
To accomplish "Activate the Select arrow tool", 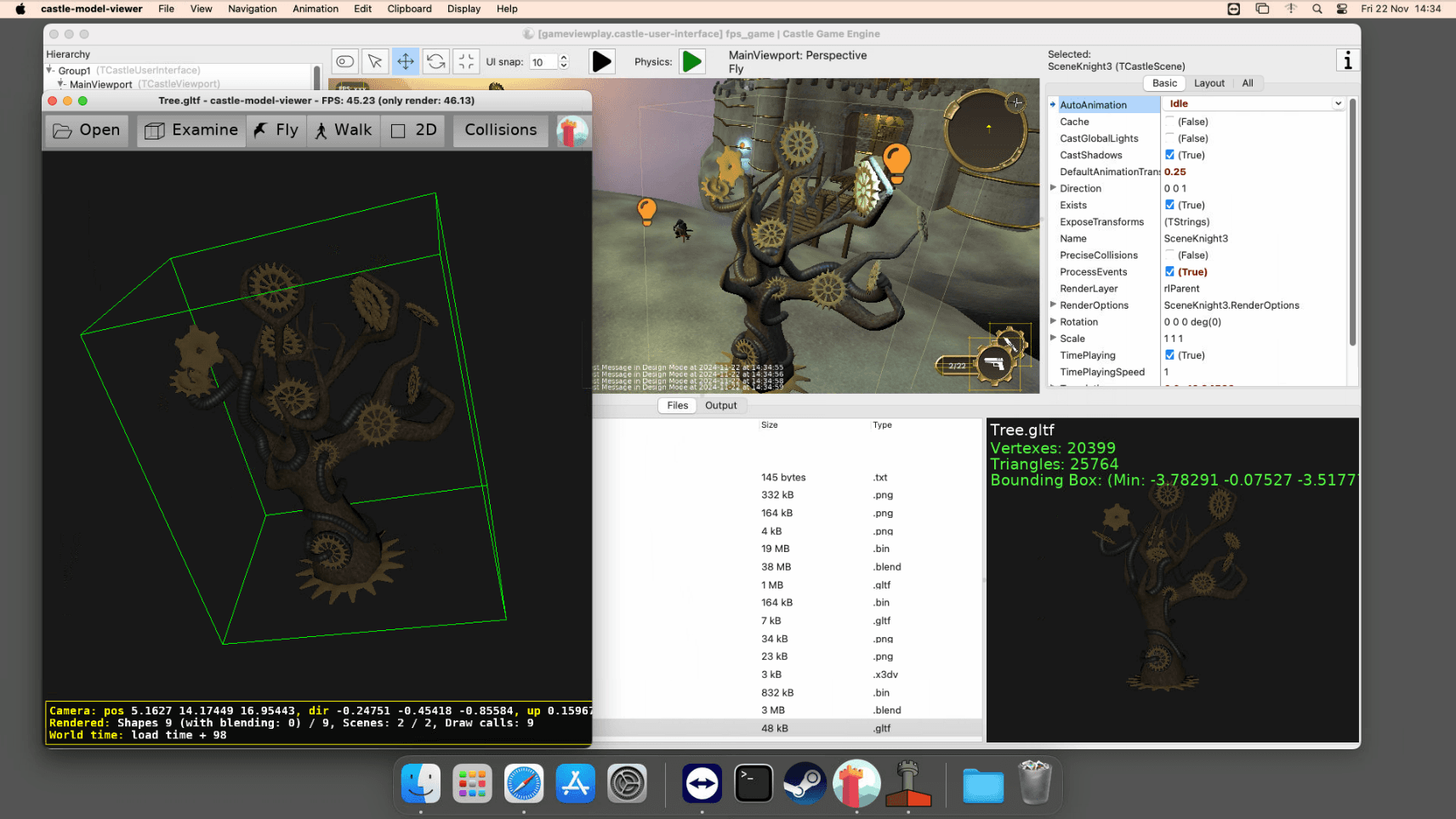I will 375,61.
